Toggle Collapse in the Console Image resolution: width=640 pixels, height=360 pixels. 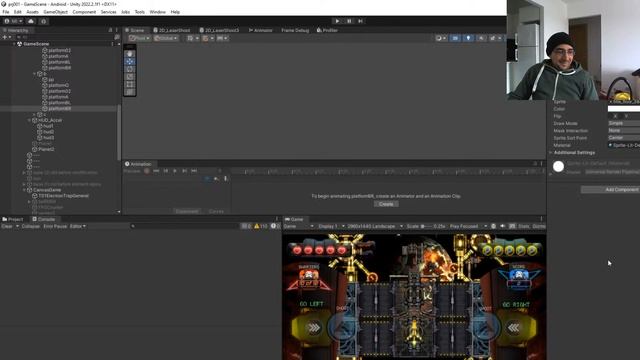coord(31,226)
